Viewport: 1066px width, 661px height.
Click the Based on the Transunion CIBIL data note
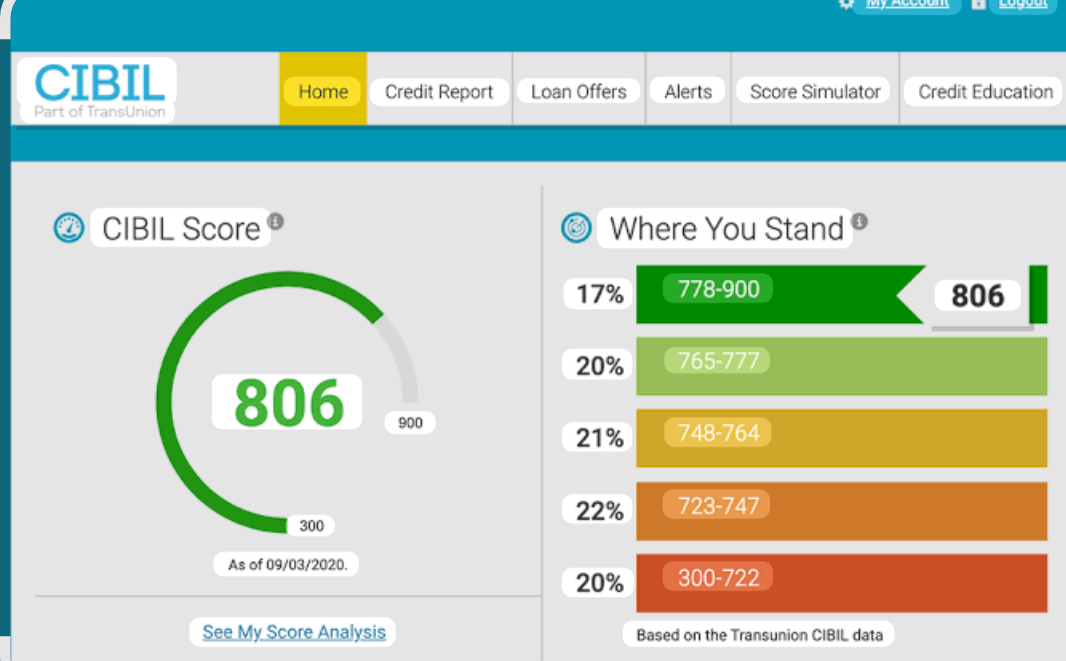[759, 635]
